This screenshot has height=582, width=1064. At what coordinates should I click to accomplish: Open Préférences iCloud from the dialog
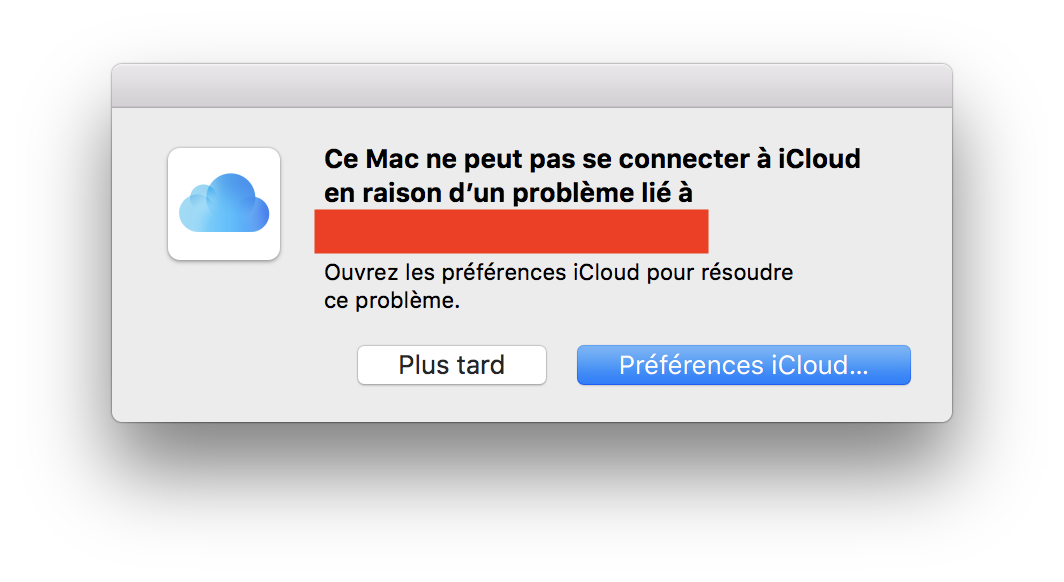(743, 365)
